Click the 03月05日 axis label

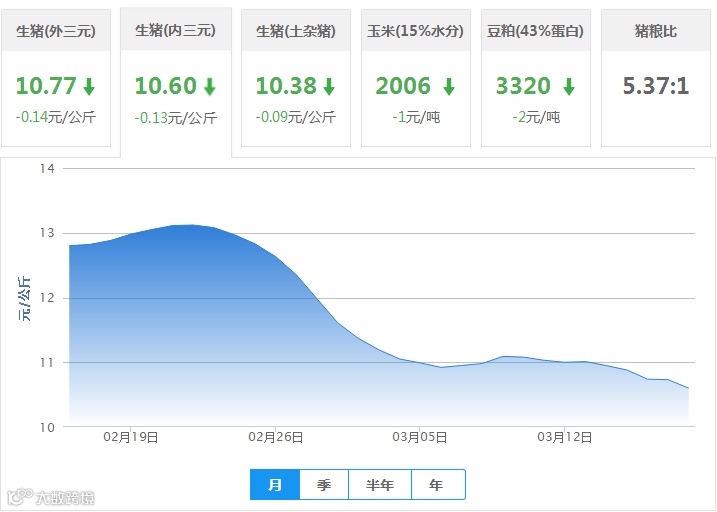420,437
